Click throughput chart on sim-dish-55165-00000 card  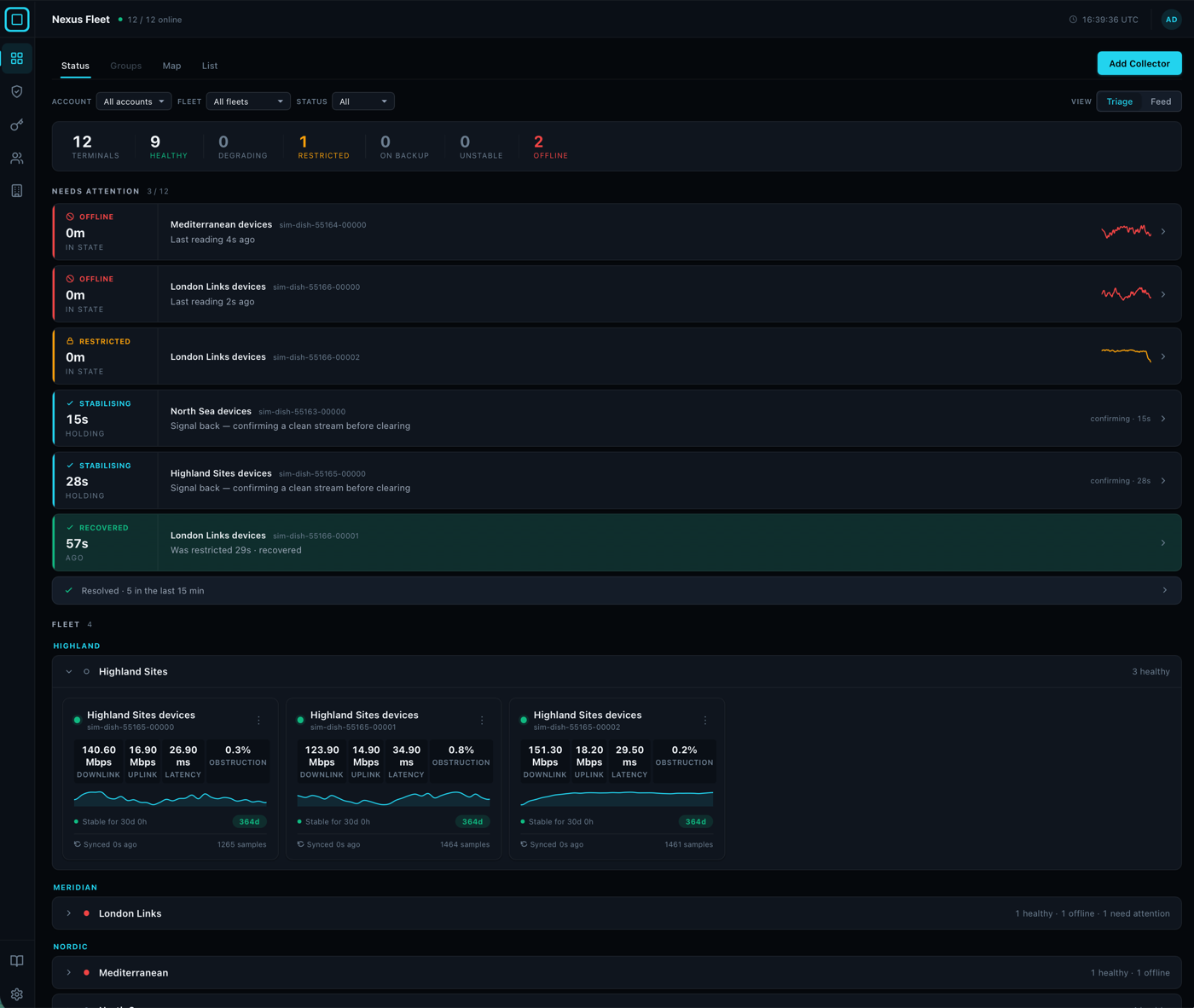click(x=171, y=798)
